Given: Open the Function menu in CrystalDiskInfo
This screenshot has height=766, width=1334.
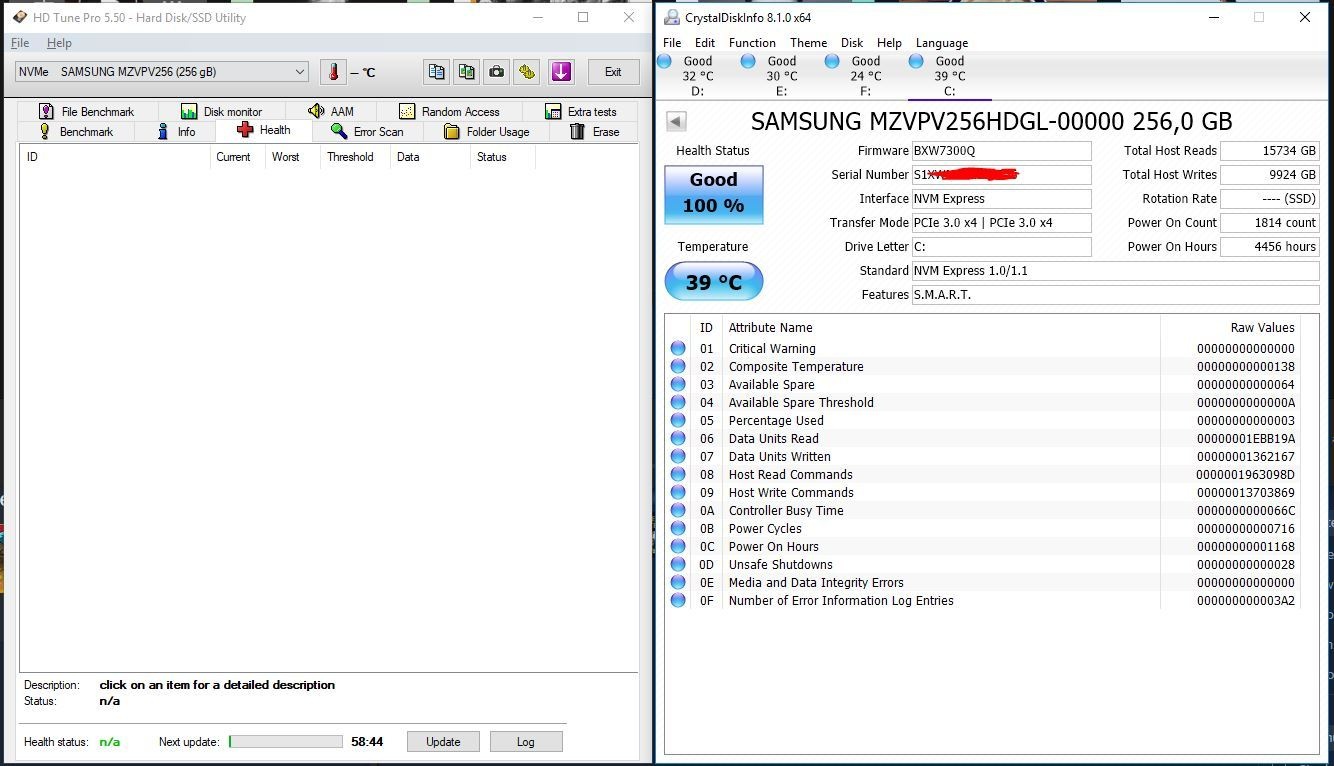Looking at the screenshot, I should click(752, 43).
